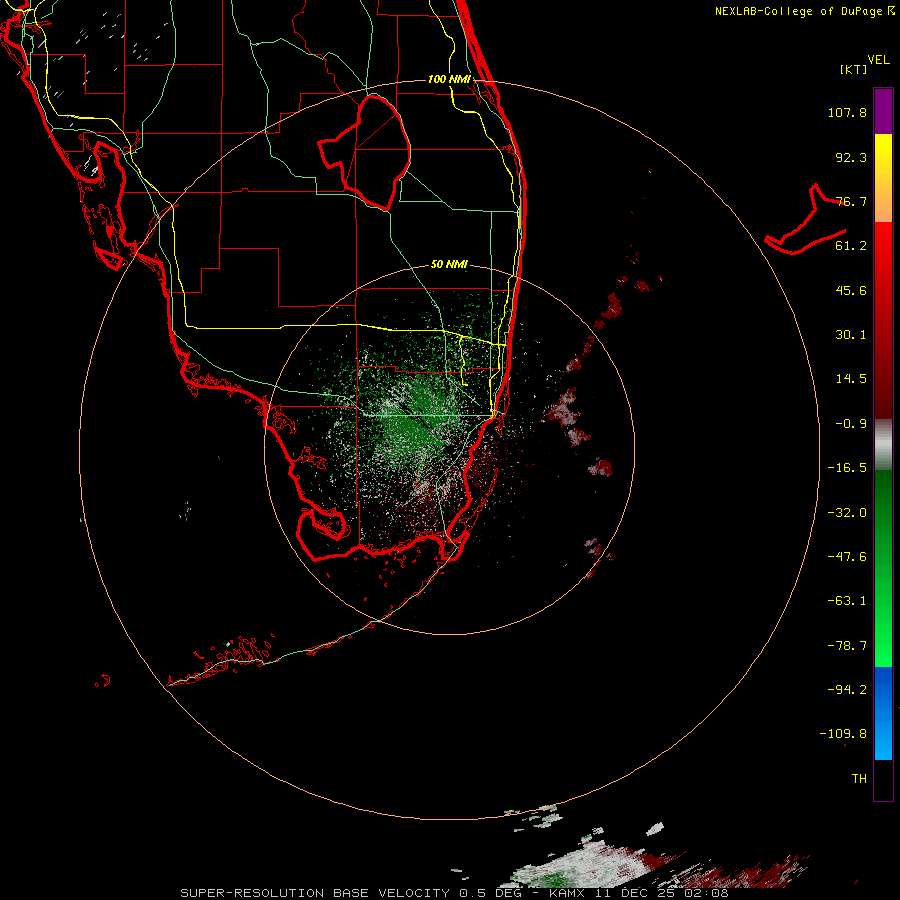Image resolution: width=900 pixels, height=900 pixels.
Task: Click the Lake Okeechobee outline on map
Action: (365, 152)
